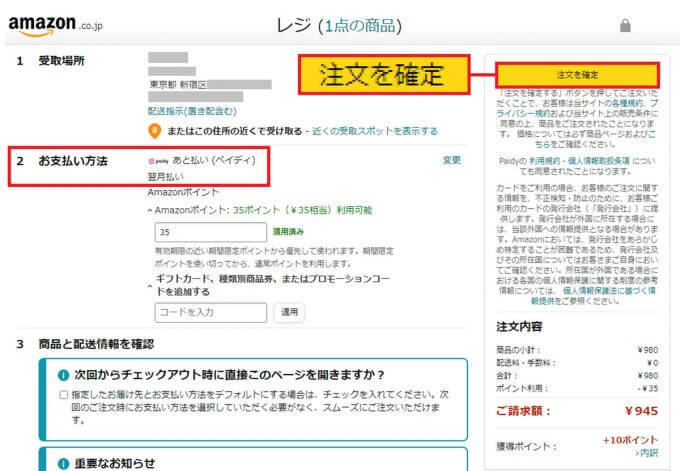
Task: Click the あと払い (ペイディ) payment text
Action: click(x=214, y=160)
